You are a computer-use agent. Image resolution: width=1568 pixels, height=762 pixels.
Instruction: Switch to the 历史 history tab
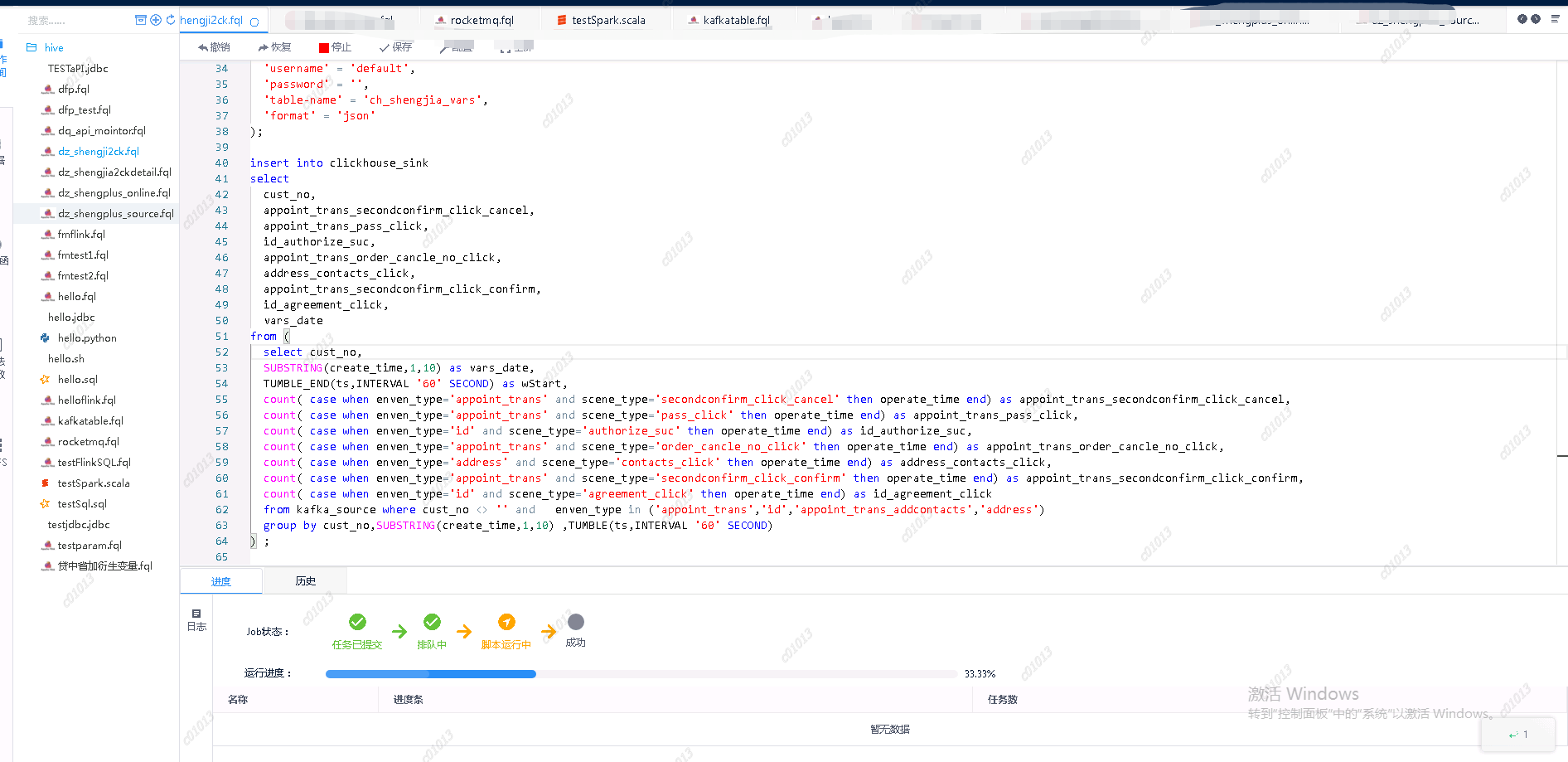click(x=304, y=580)
